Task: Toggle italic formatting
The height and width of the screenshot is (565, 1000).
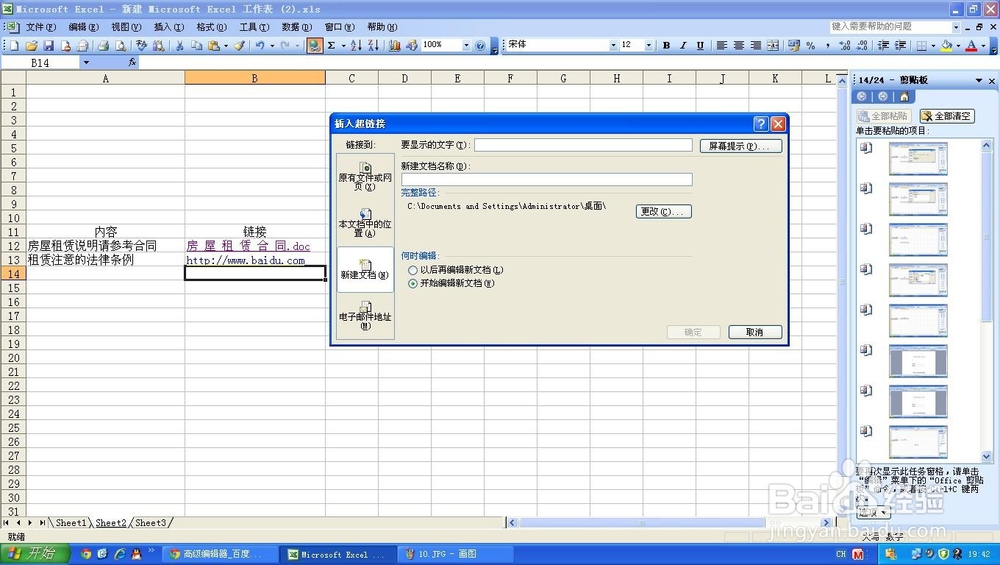Action: point(683,45)
